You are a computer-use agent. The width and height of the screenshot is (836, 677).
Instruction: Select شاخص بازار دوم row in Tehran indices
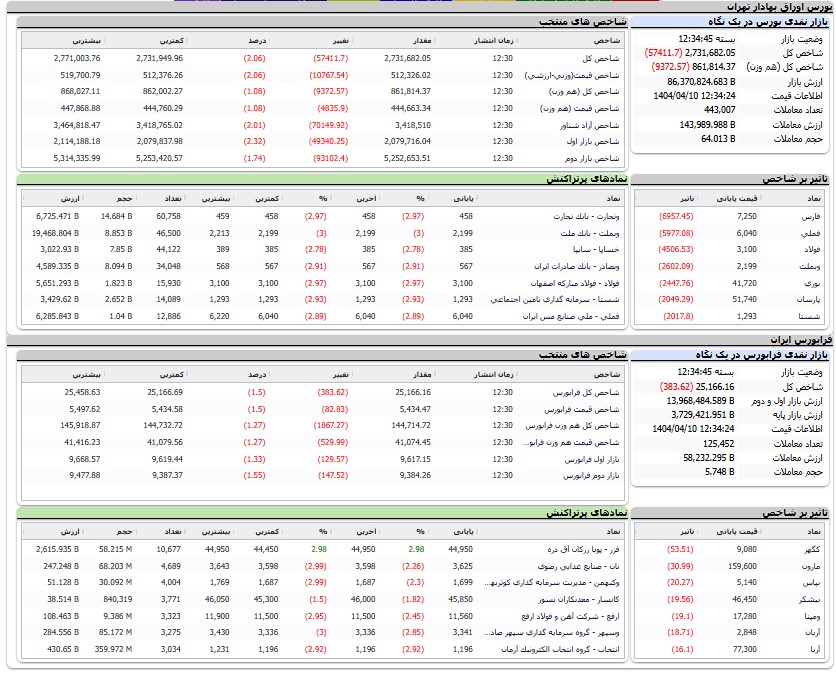[x=592, y=158]
